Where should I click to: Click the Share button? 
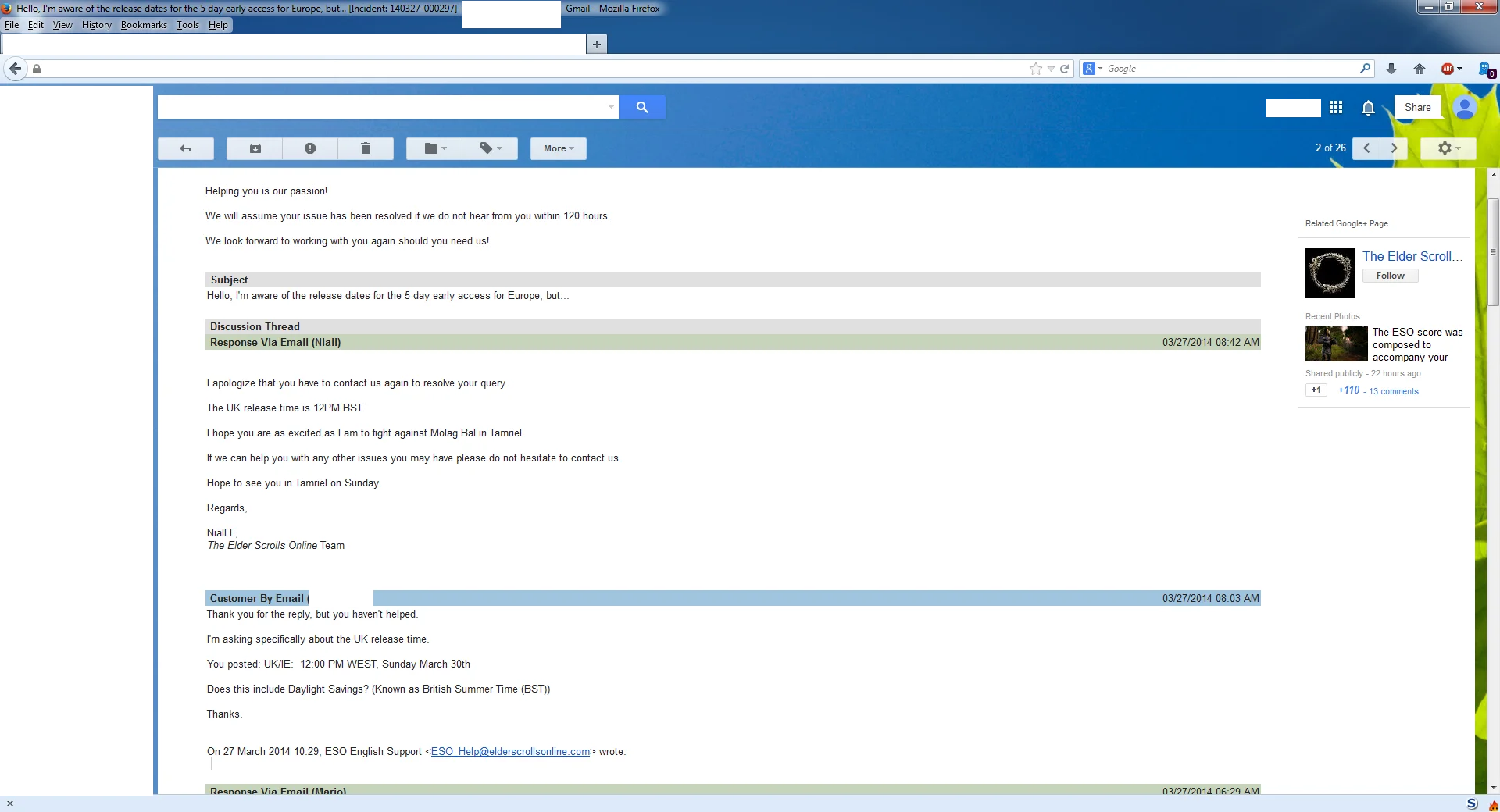(1417, 108)
